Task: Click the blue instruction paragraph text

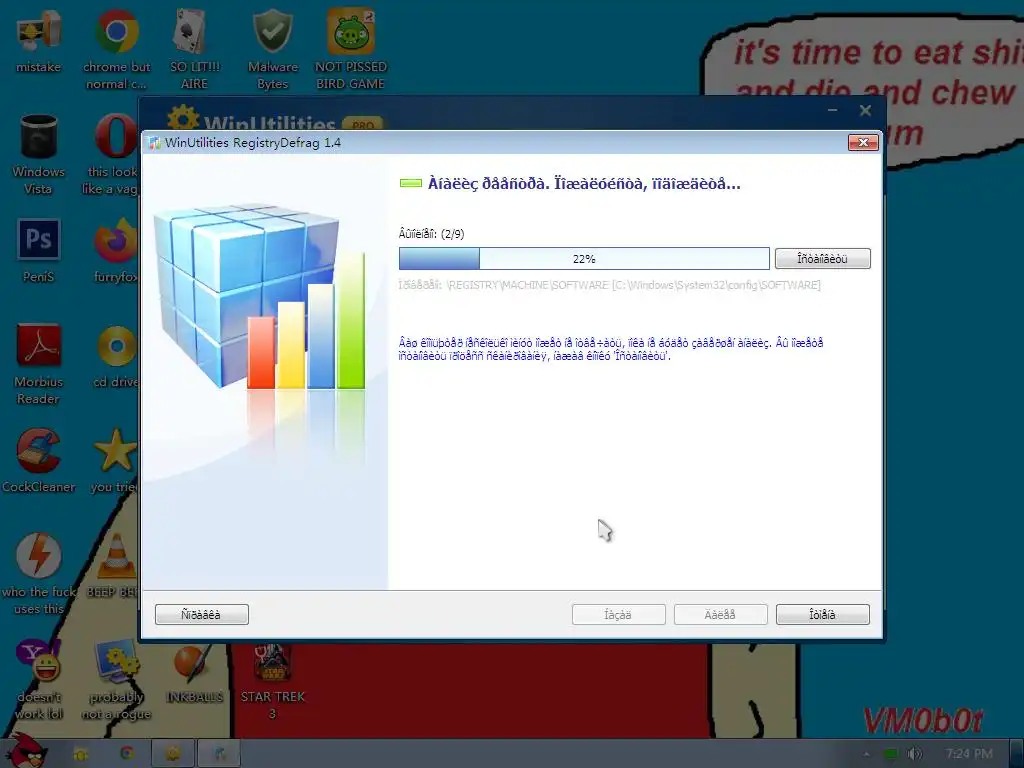Action: 611,349
